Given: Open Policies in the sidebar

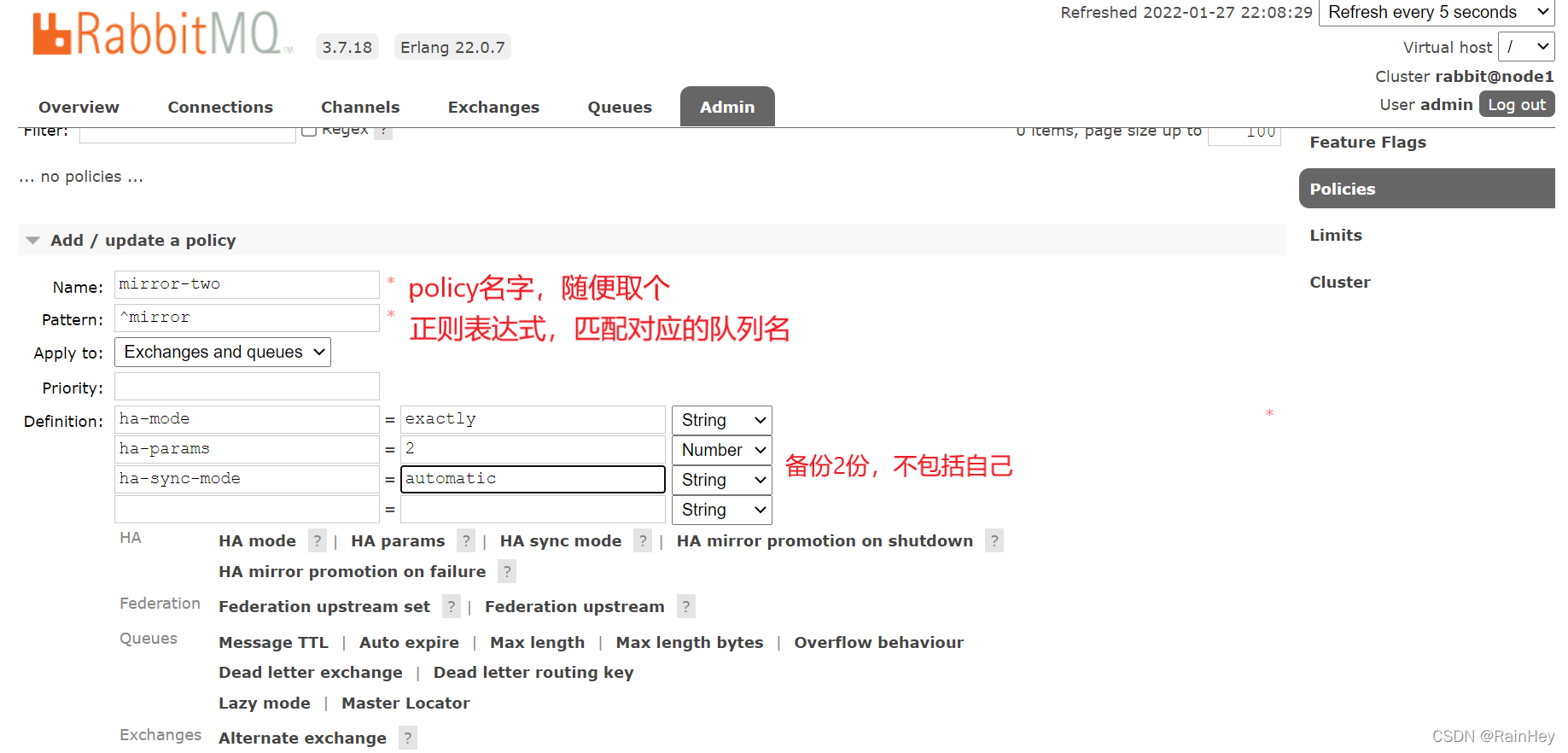Looking at the screenshot, I should pos(1427,189).
